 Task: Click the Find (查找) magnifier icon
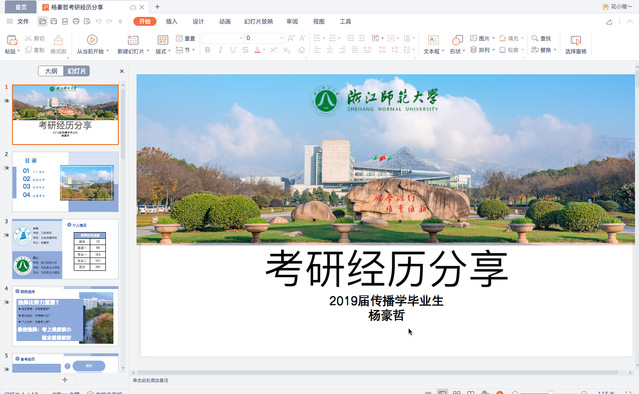click(535, 38)
